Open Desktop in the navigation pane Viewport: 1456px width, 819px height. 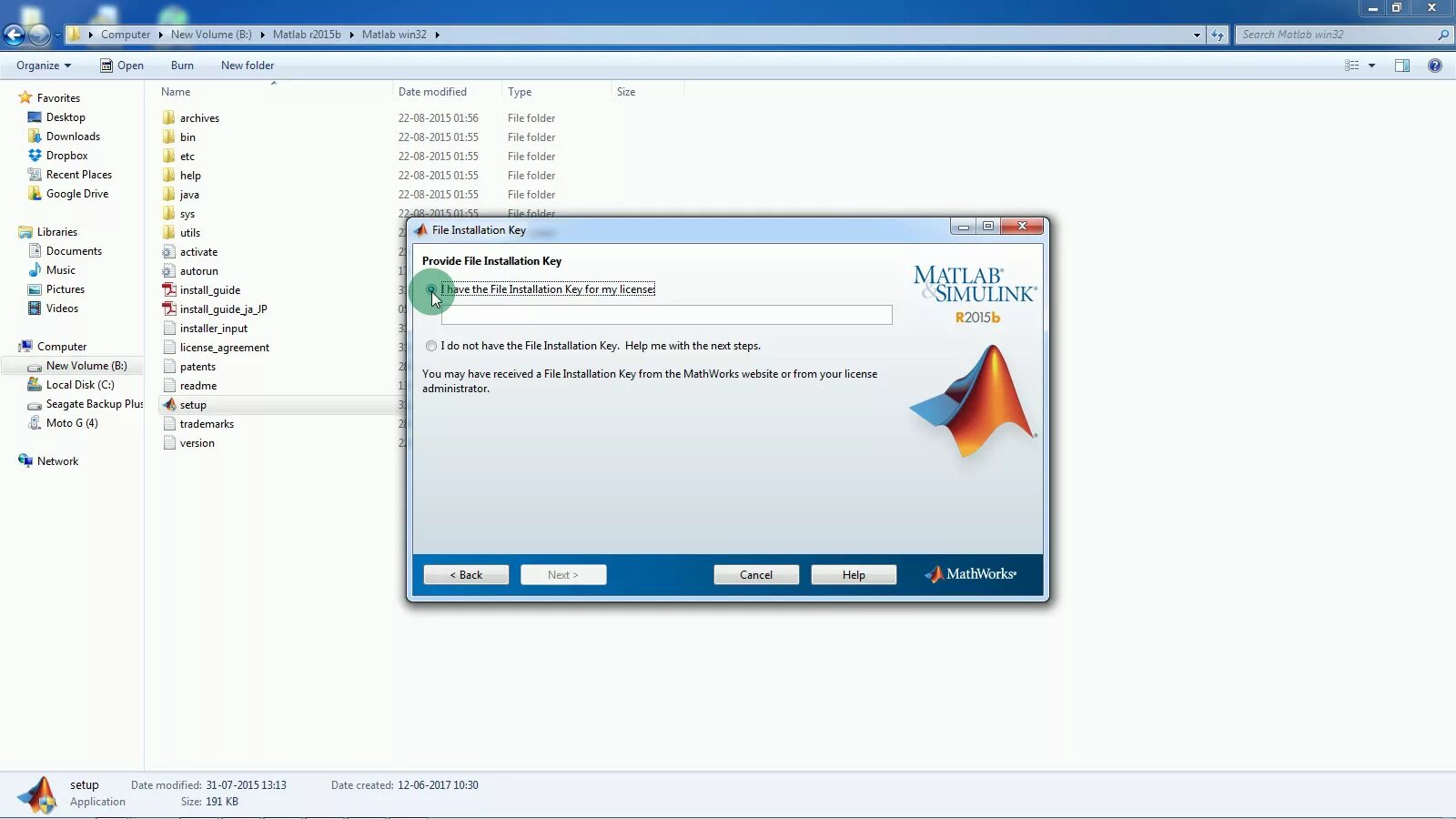pos(66,117)
